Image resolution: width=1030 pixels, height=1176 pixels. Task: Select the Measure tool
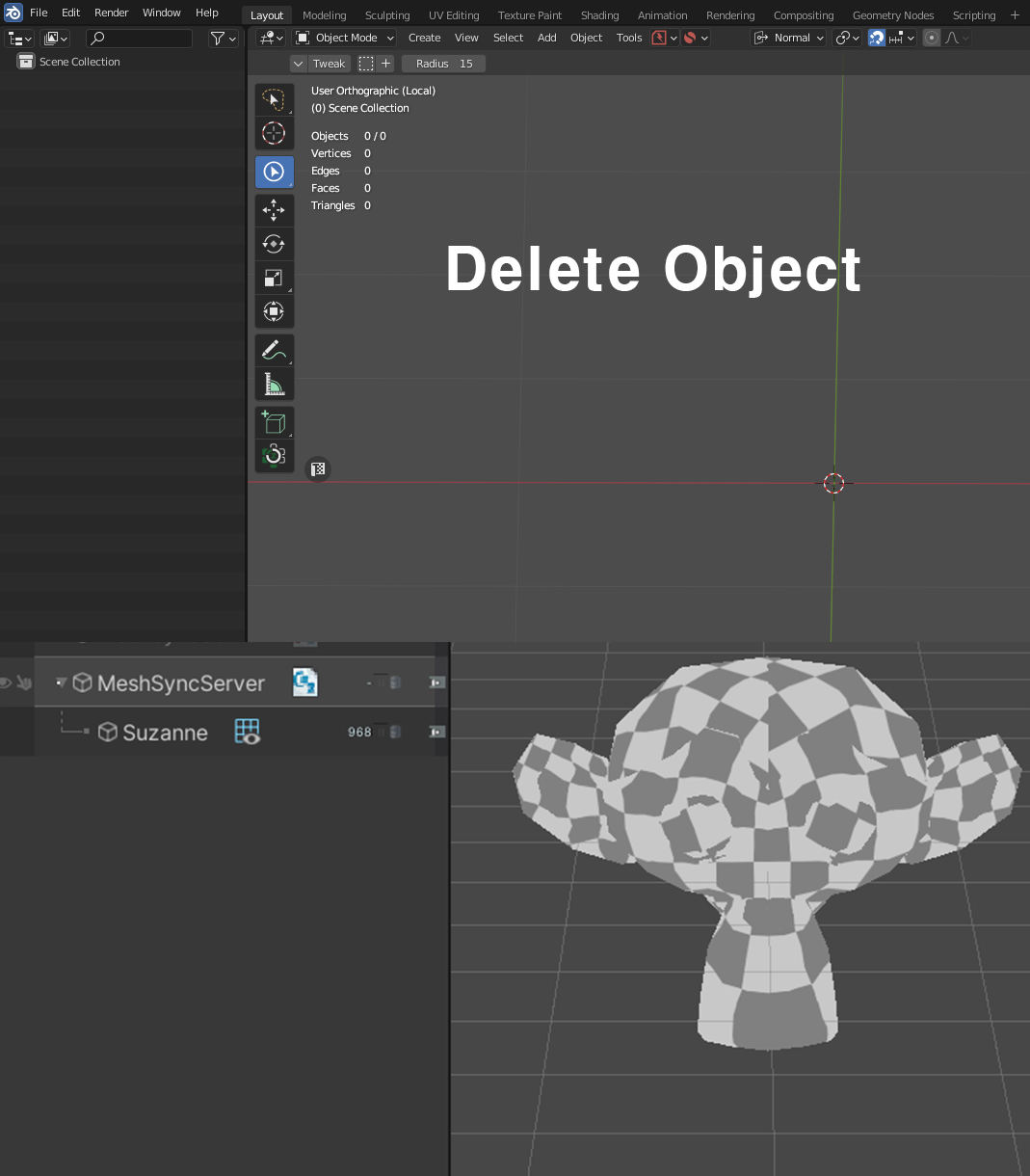click(x=274, y=383)
